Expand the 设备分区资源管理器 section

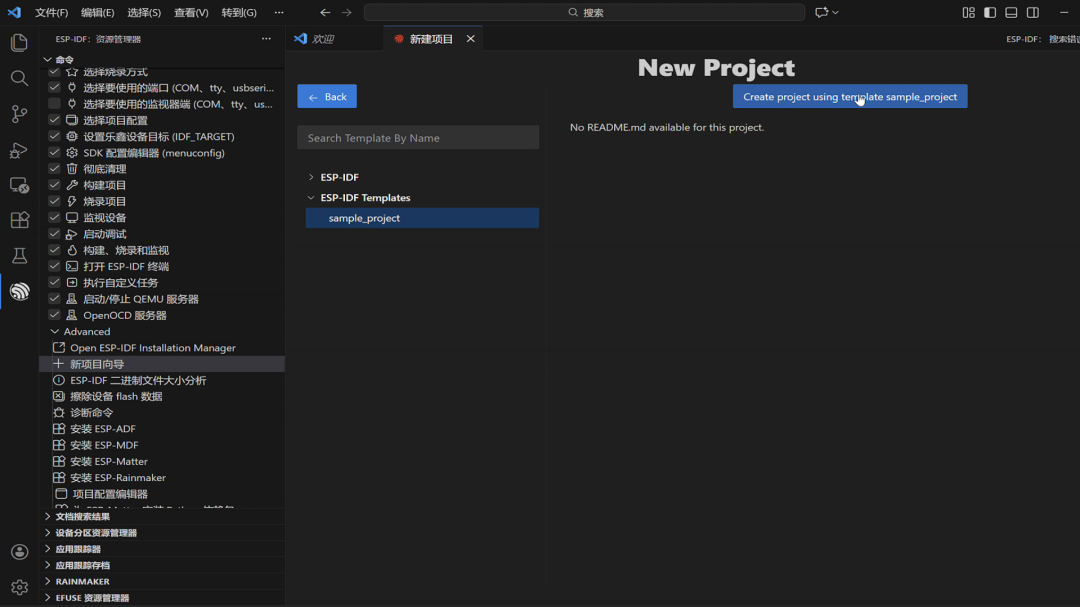point(48,533)
